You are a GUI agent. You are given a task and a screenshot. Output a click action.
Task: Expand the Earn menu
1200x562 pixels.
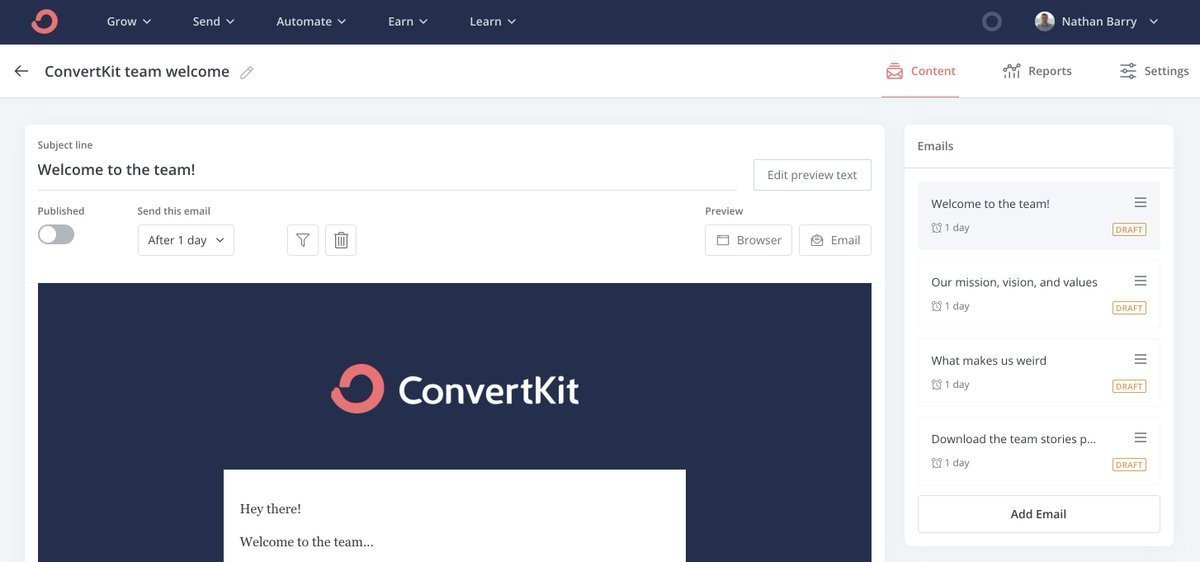click(x=408, y=21)
